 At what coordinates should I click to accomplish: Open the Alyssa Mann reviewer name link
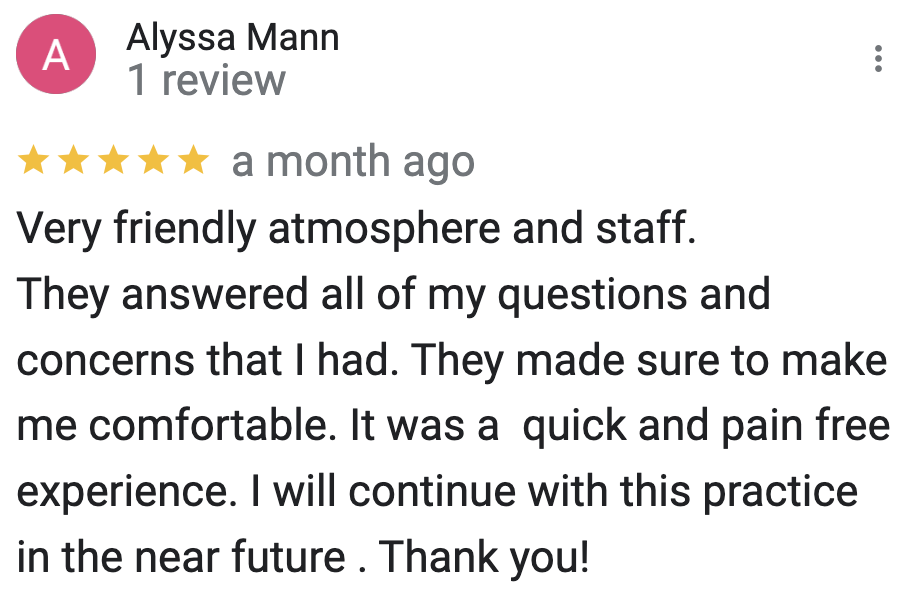pos(233,38)
